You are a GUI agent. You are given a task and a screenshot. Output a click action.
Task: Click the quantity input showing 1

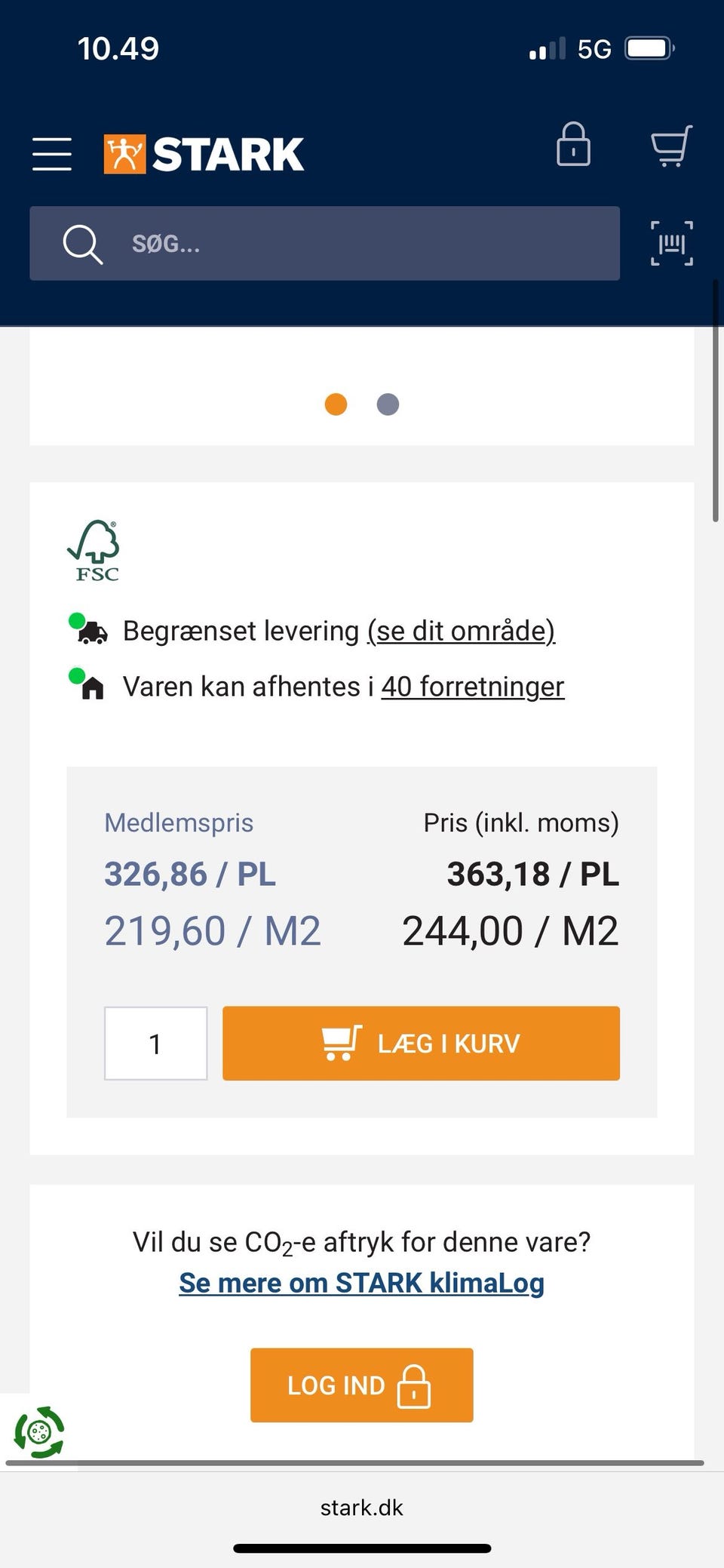155,1043
